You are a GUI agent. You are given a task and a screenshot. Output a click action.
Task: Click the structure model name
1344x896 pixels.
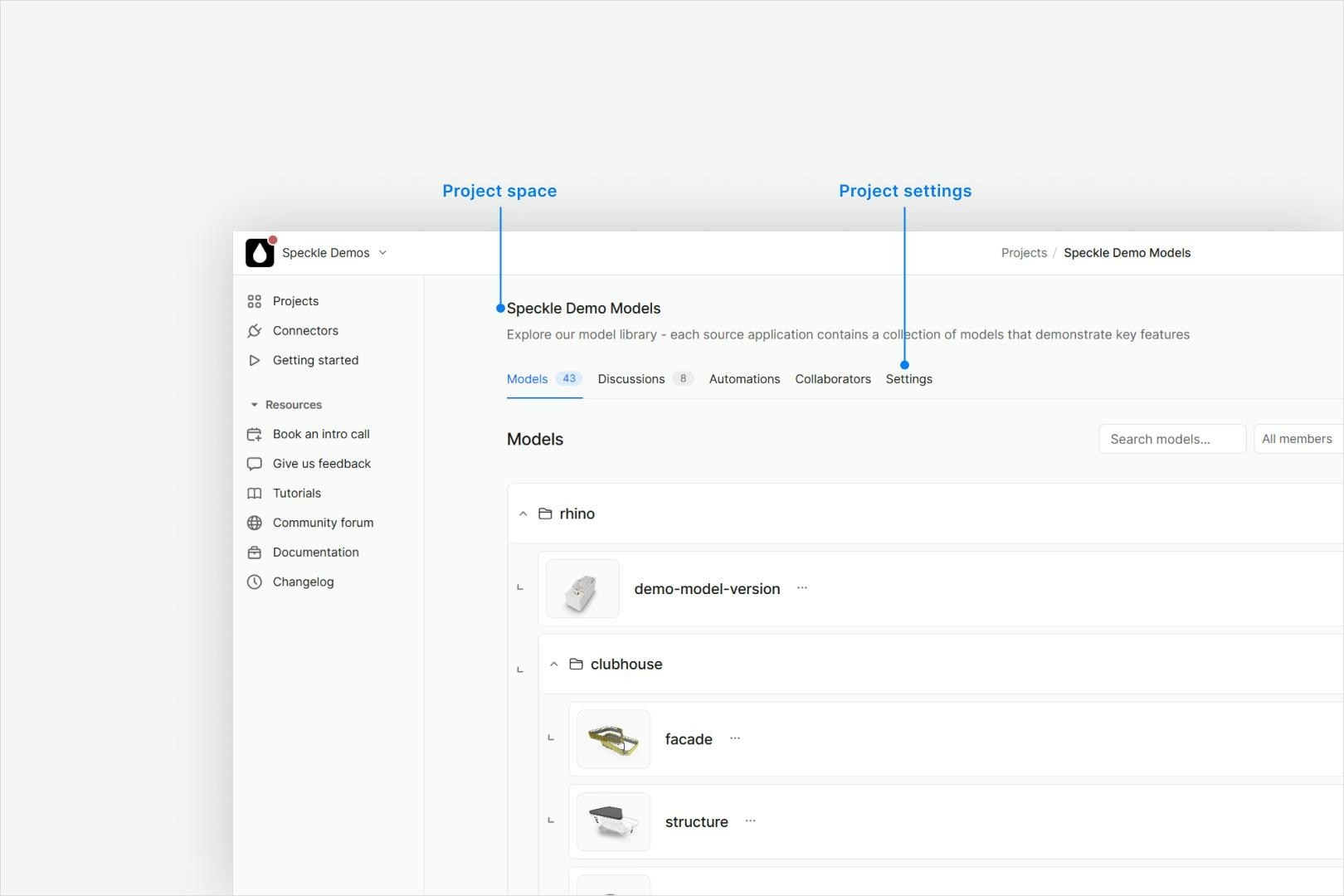click(696, 822)
